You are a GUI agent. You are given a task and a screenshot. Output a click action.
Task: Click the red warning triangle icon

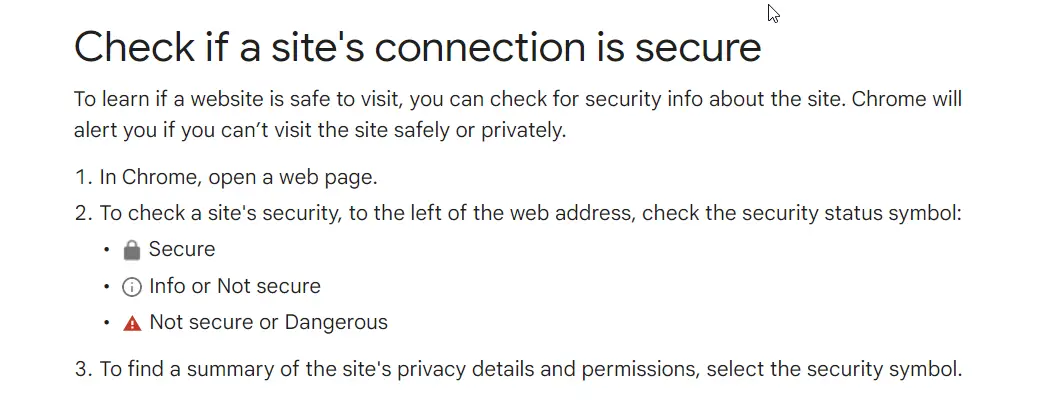[132, 324]
